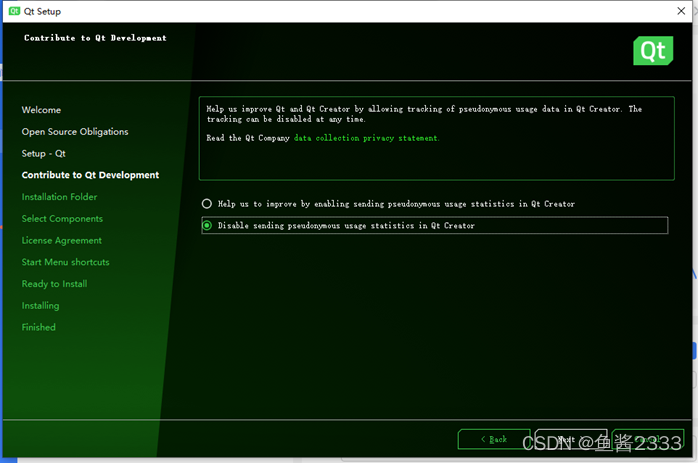The image size is (698, 463).
Task: Select the enable usage statistics radio button
Action: coord(207,204)
